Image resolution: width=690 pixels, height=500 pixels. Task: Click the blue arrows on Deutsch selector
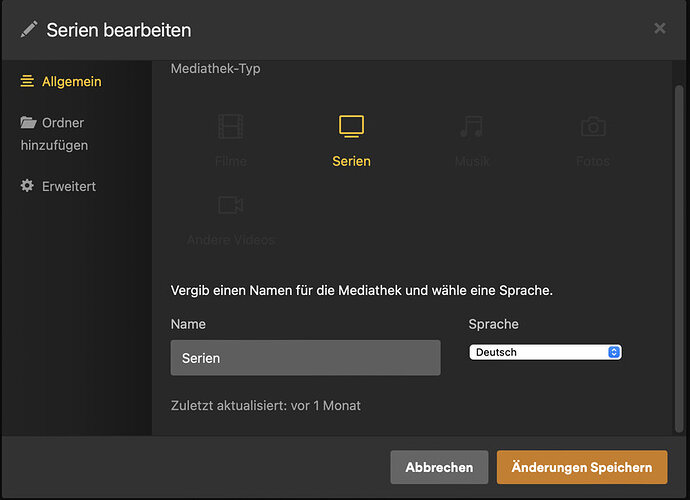[x=614, y=352]
